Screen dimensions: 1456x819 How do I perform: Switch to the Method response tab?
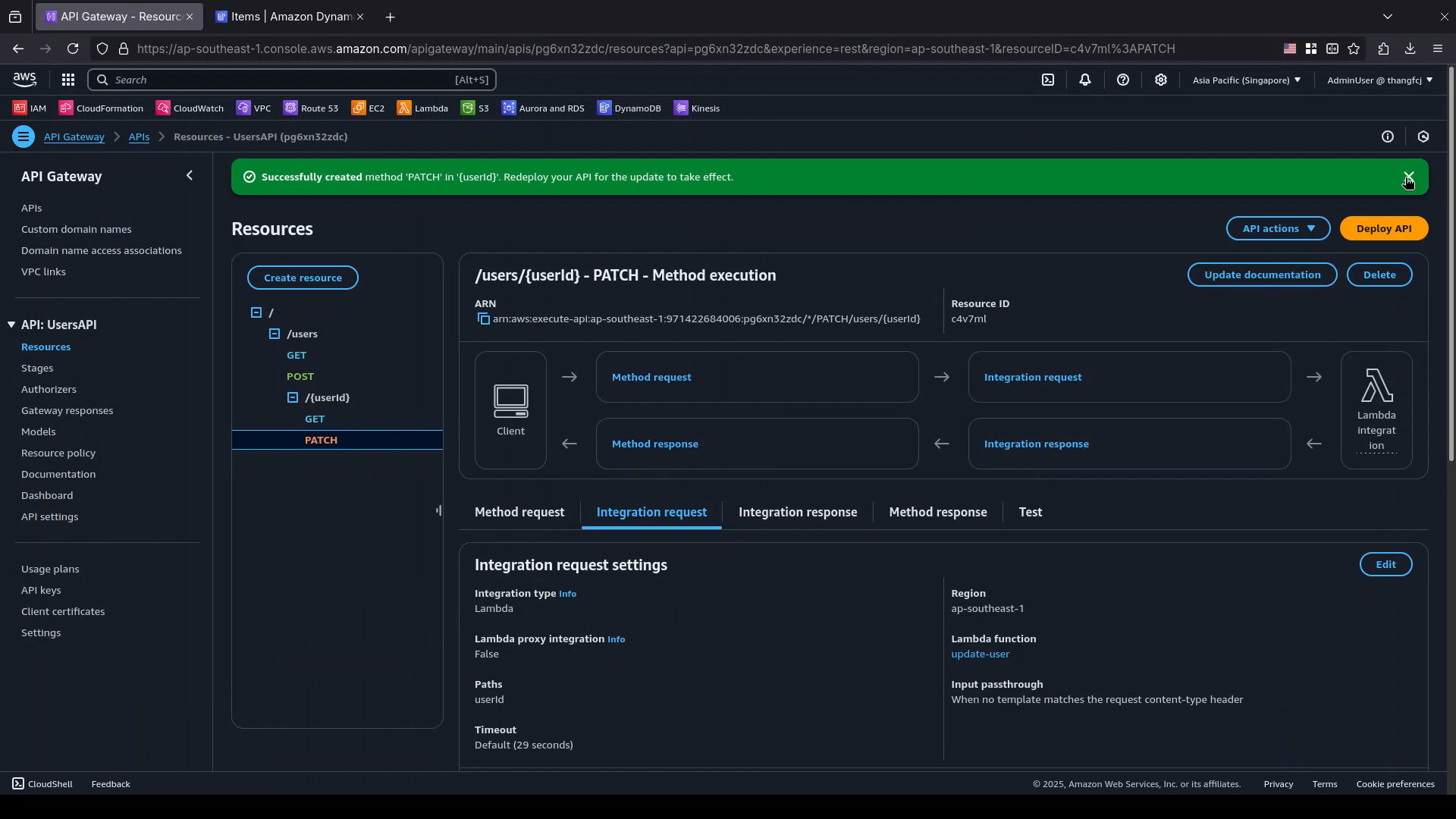pyautogui.click(x=938, y=513)
